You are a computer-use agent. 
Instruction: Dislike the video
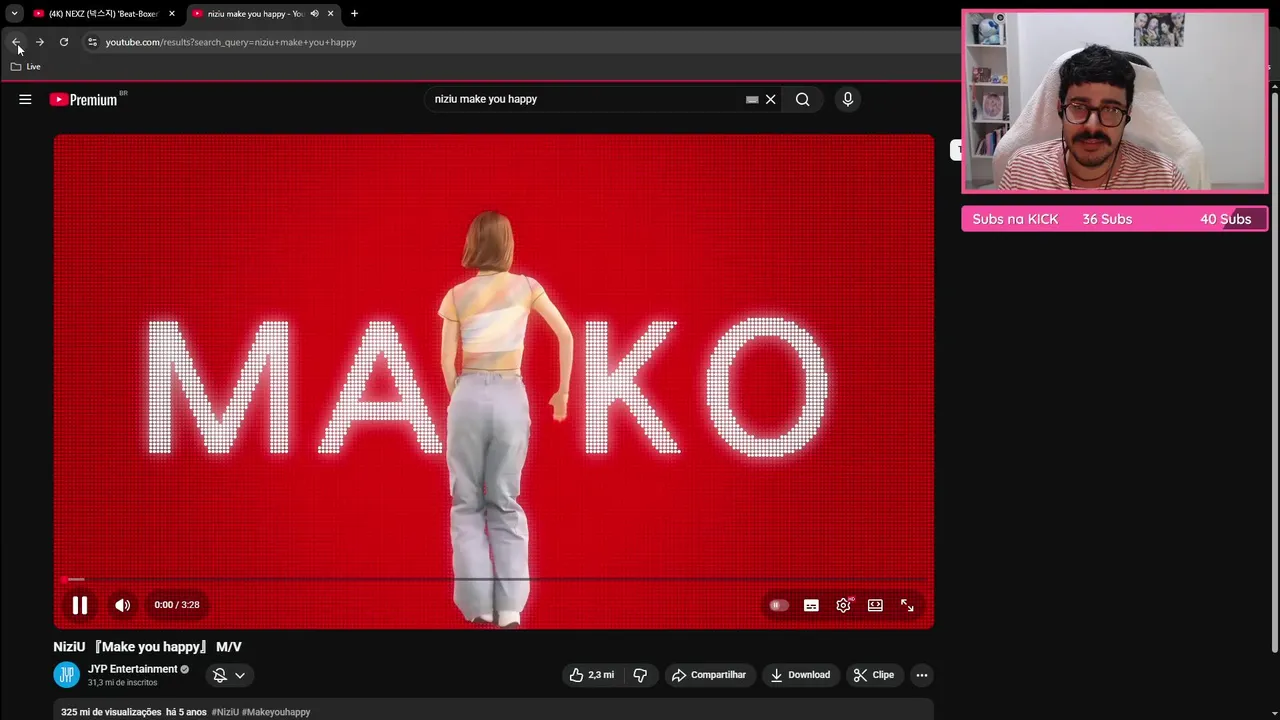click(x=640, y=675)
